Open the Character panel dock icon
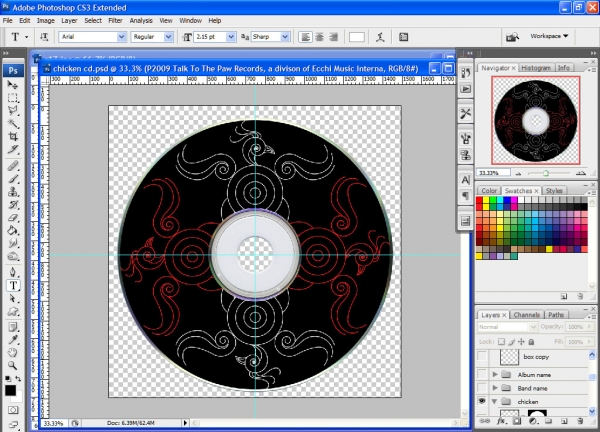Viewport: 600px width, 432px height. tap(466, 180)
